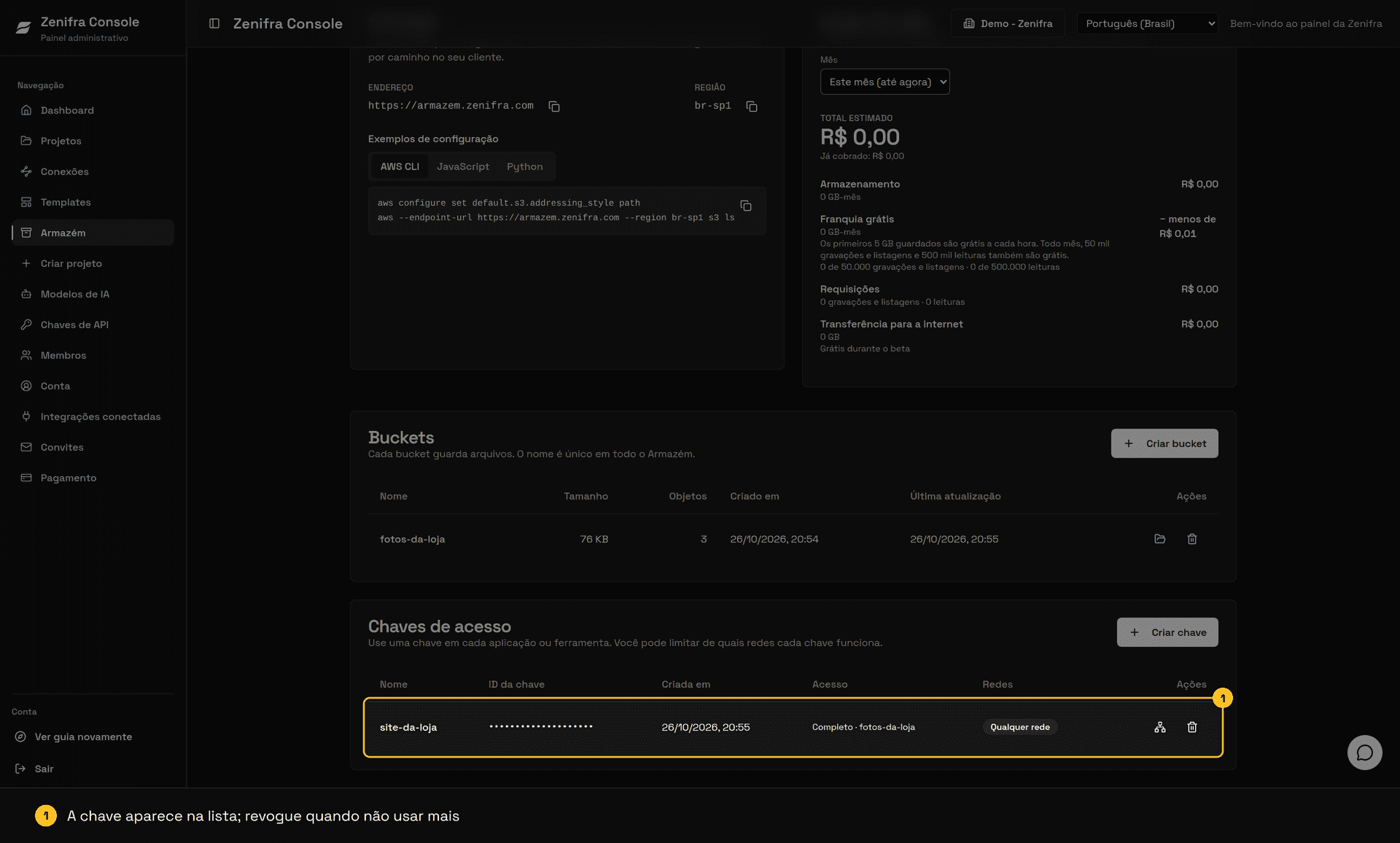1400x843 pixels.
Task: Copy the endpoint address URL
Action: point(554,106)
